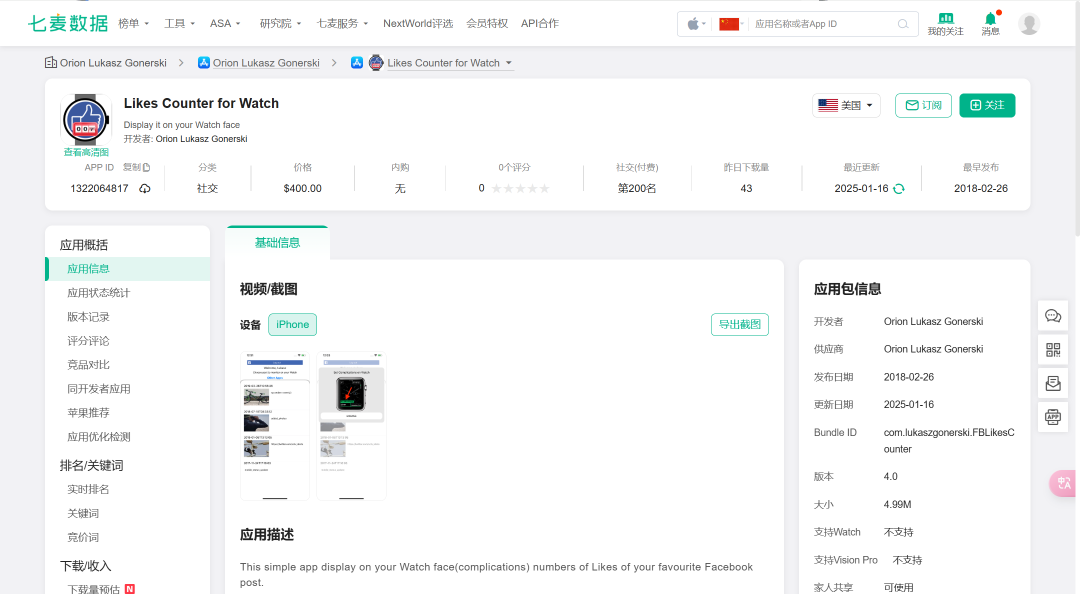Open the second iPhone screenshot with watch
This screenshot has height=594, width=1080.
tap(351, 426)
